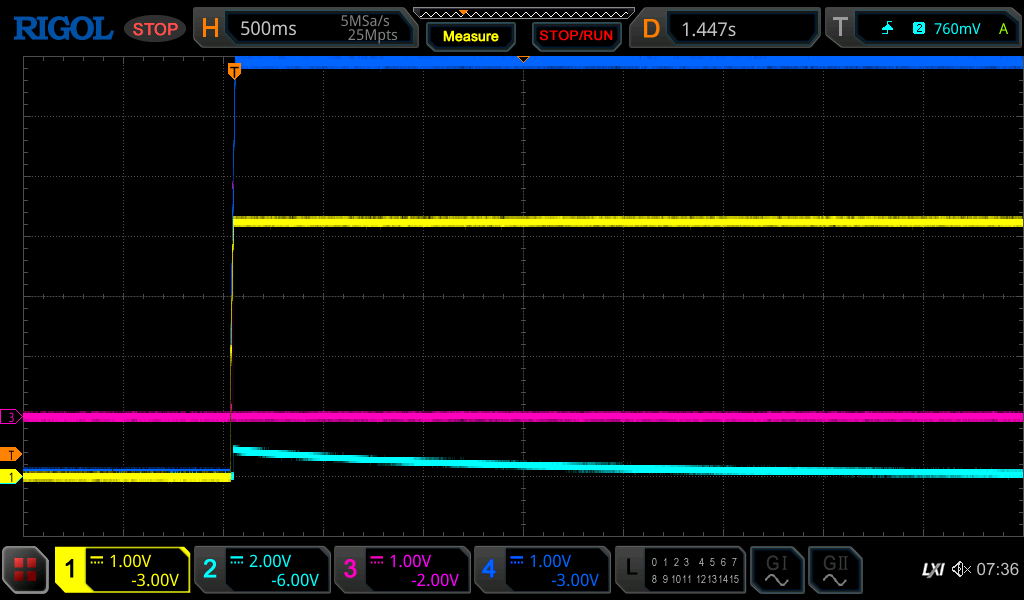
Task: Open the horizontal timebase H menu
Action: point(210,28)
